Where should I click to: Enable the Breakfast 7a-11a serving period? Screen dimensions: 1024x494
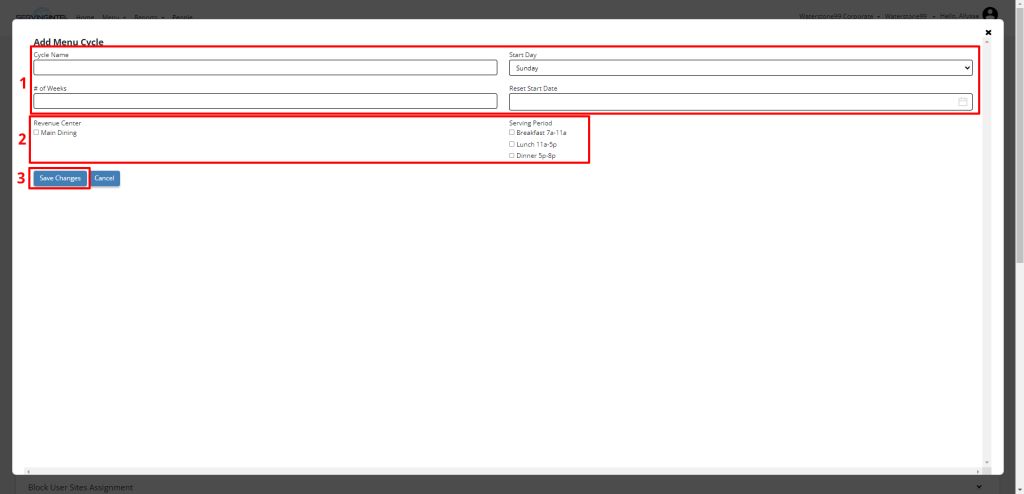click(512, 132)
